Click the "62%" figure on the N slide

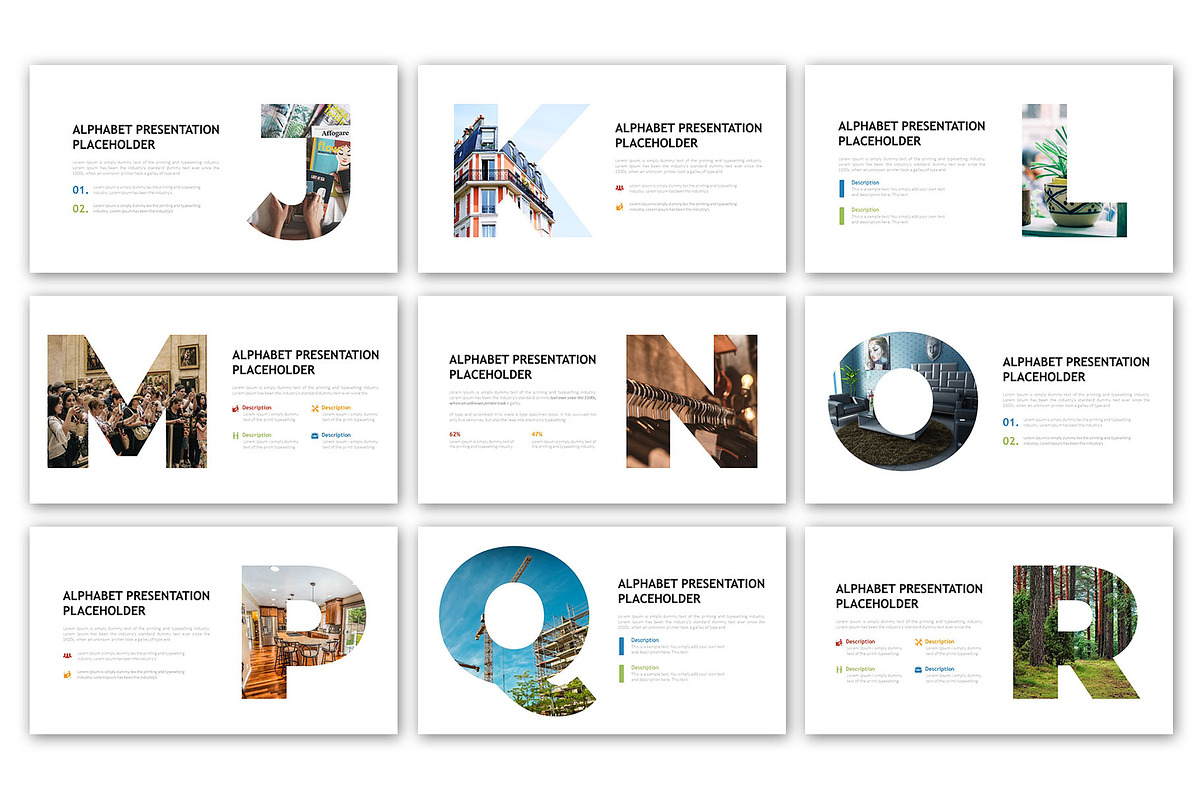point(455,434)
